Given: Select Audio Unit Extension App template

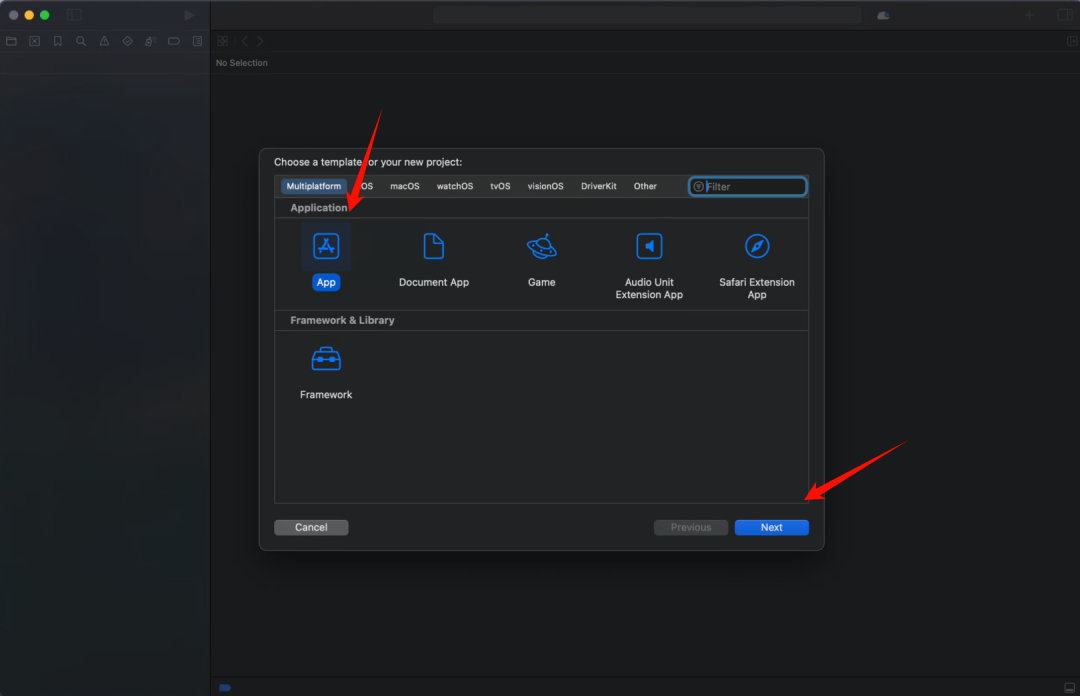Looking at the screenshot, I should pos(649,246).
